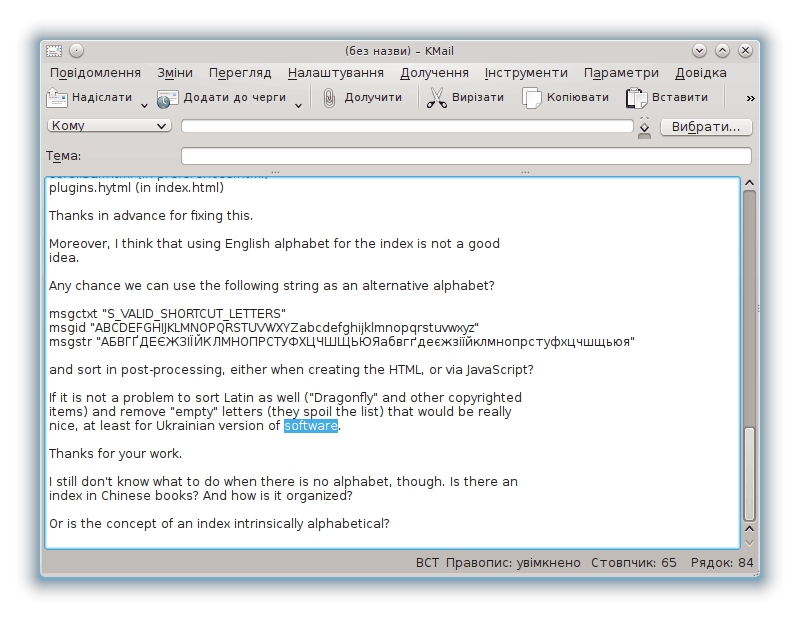Open the Повідомлення menu

coord(95,73)
